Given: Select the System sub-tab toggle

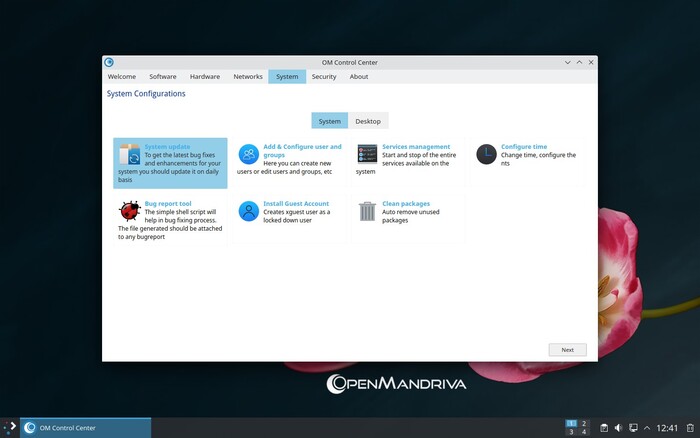Looking at the screenshot, I should 329,121.
